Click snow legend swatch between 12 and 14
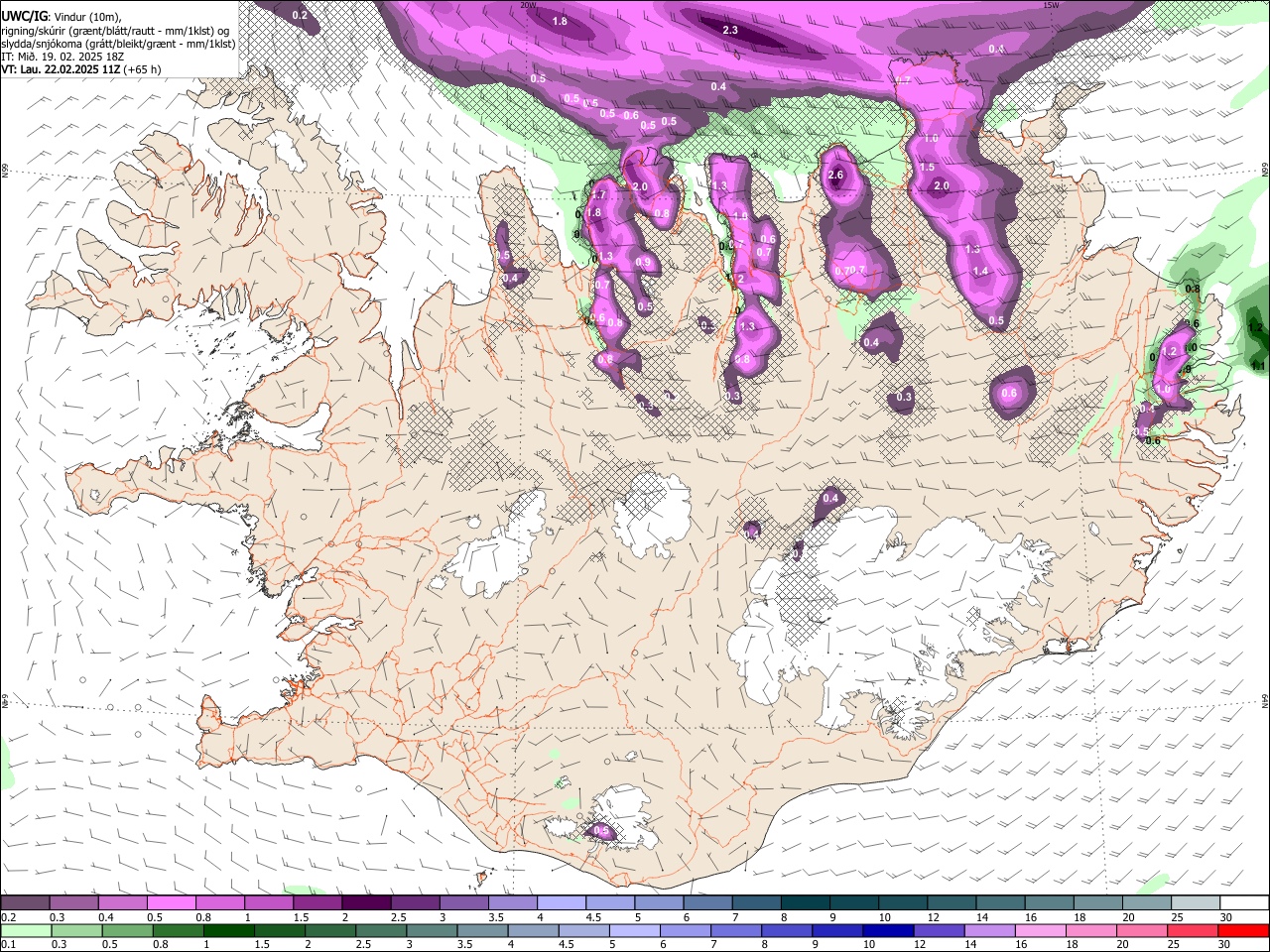This screenshot has height=952, width=1270. tap(952, 903)
